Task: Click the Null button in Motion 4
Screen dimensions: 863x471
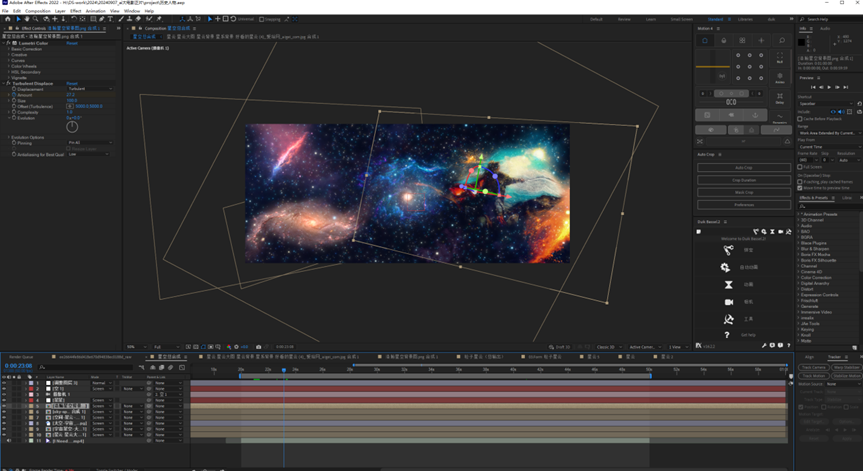Action: tap(780, 58)
